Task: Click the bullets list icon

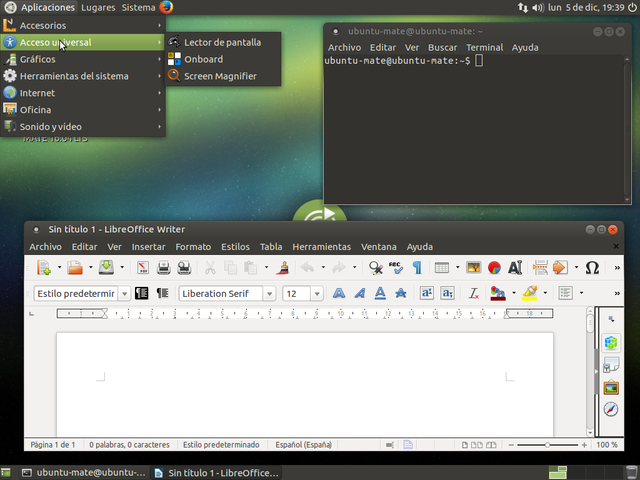Action: click(565, 293)
